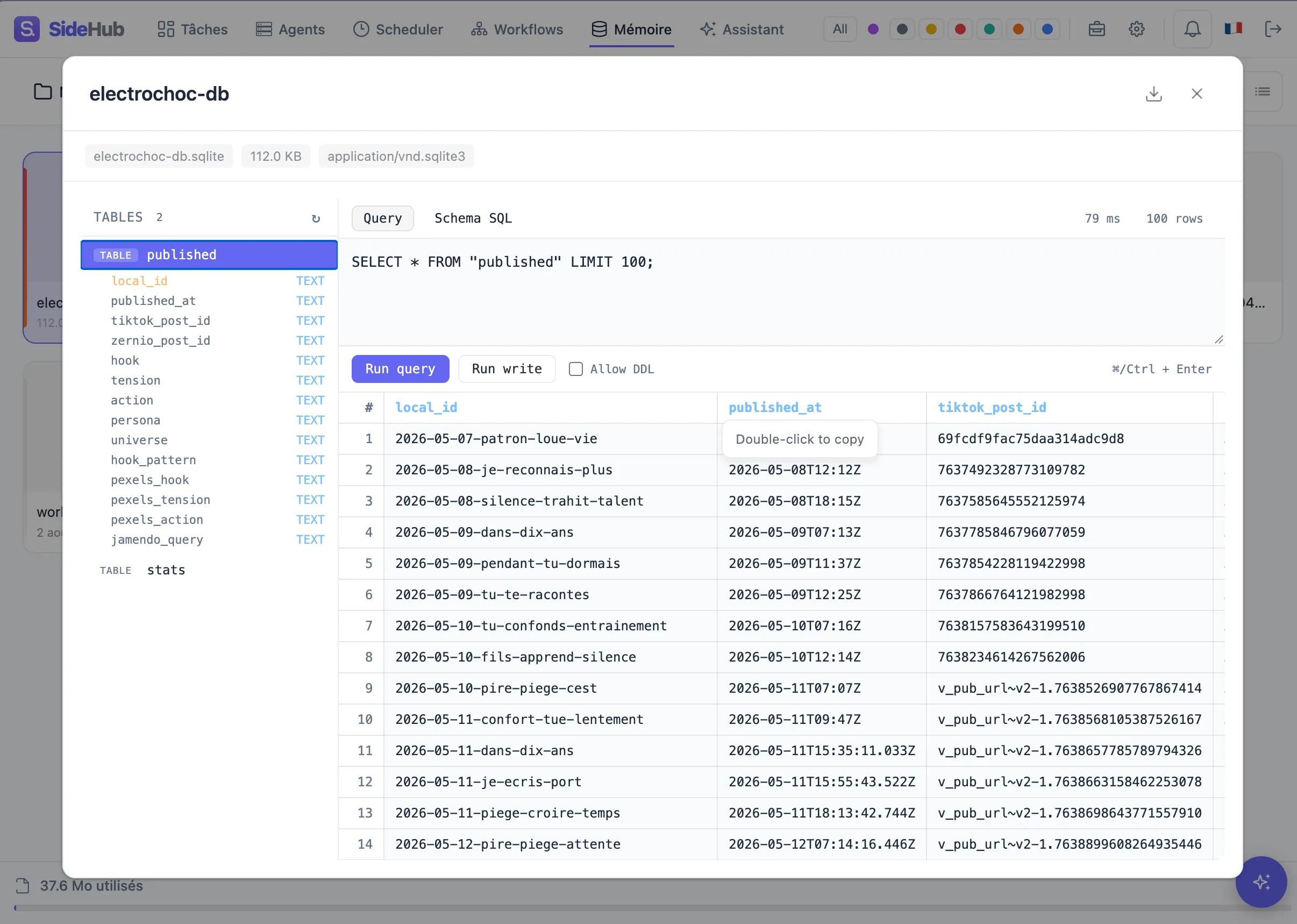Screen dimensions: 1297x924
Task: Click cell 2026-05-07-patron-loue-vie
Action: click(550, 439)
